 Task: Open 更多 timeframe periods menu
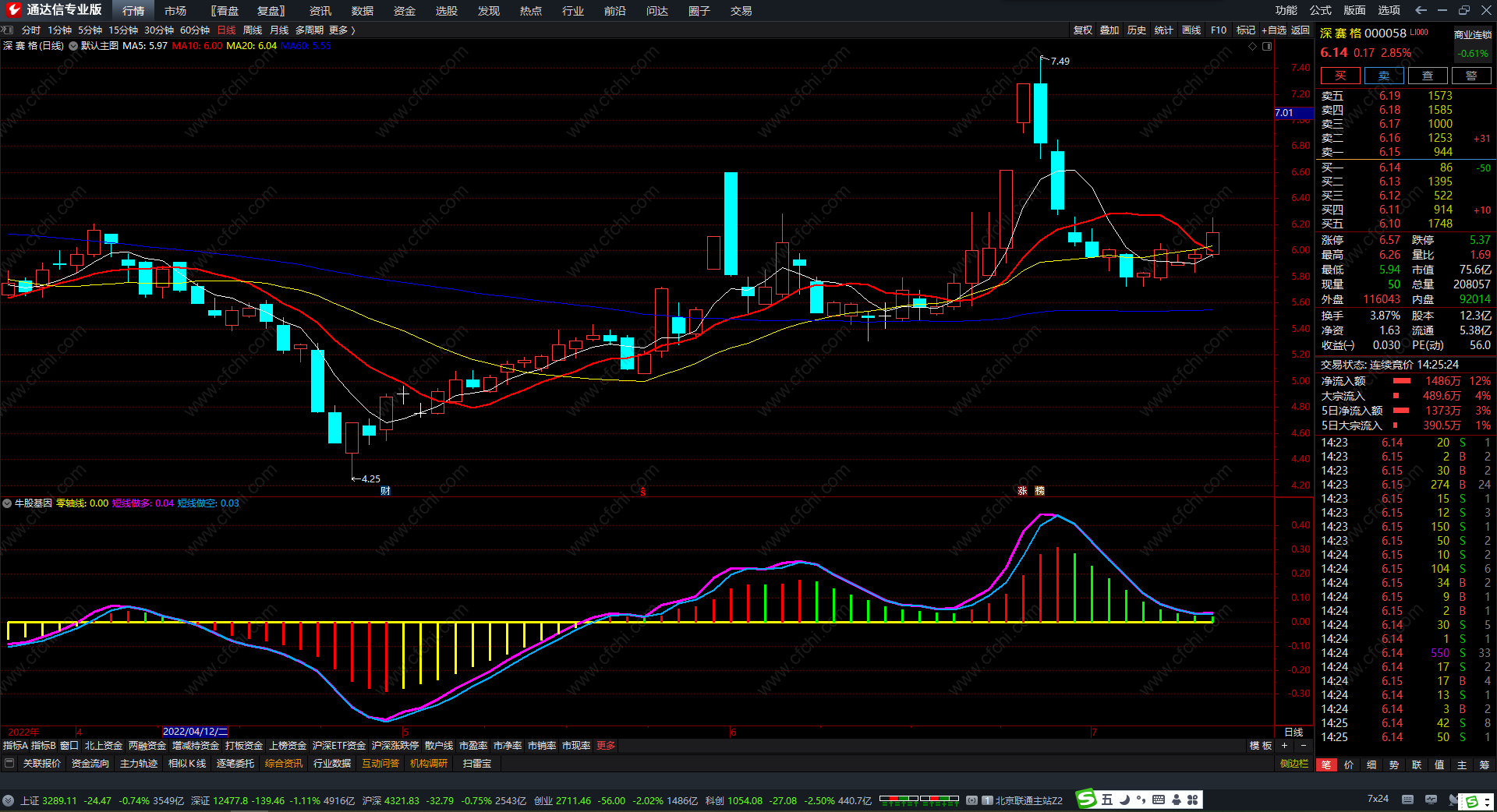(342, 30)
